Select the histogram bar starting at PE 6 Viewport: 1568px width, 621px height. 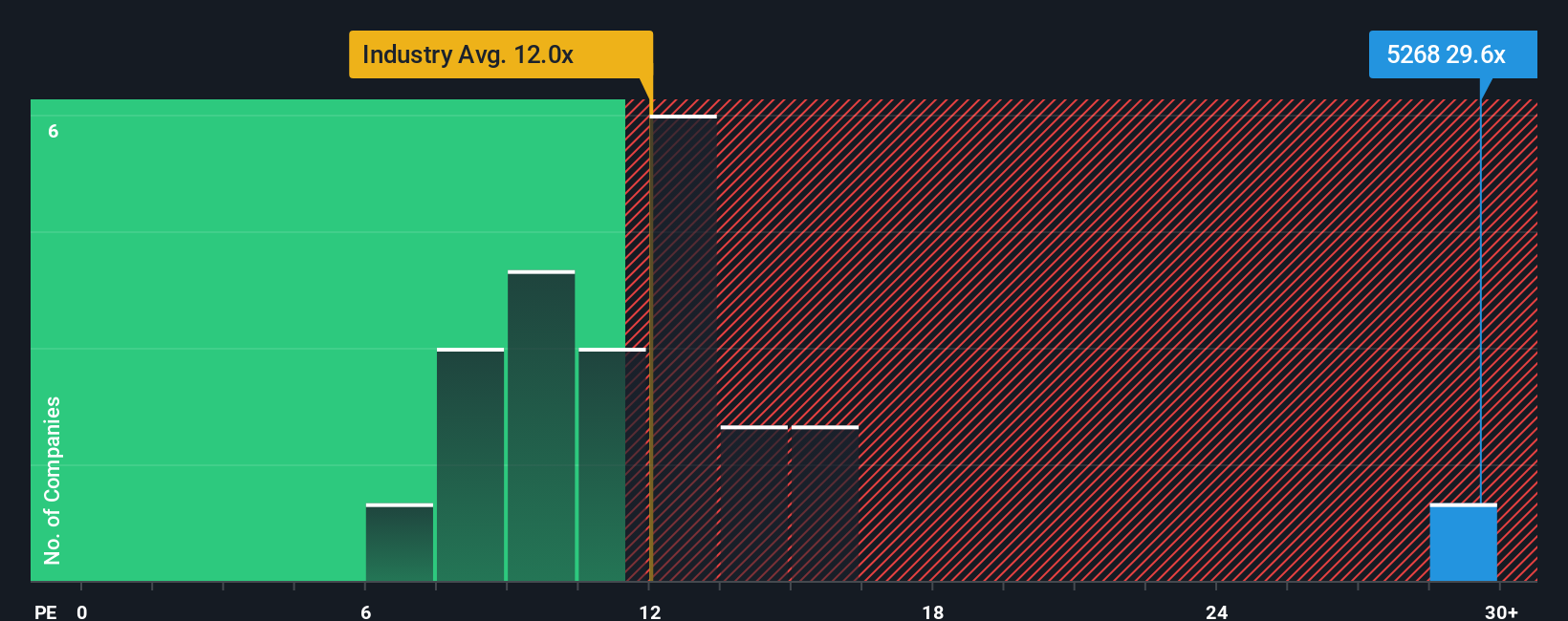[400, 543]
